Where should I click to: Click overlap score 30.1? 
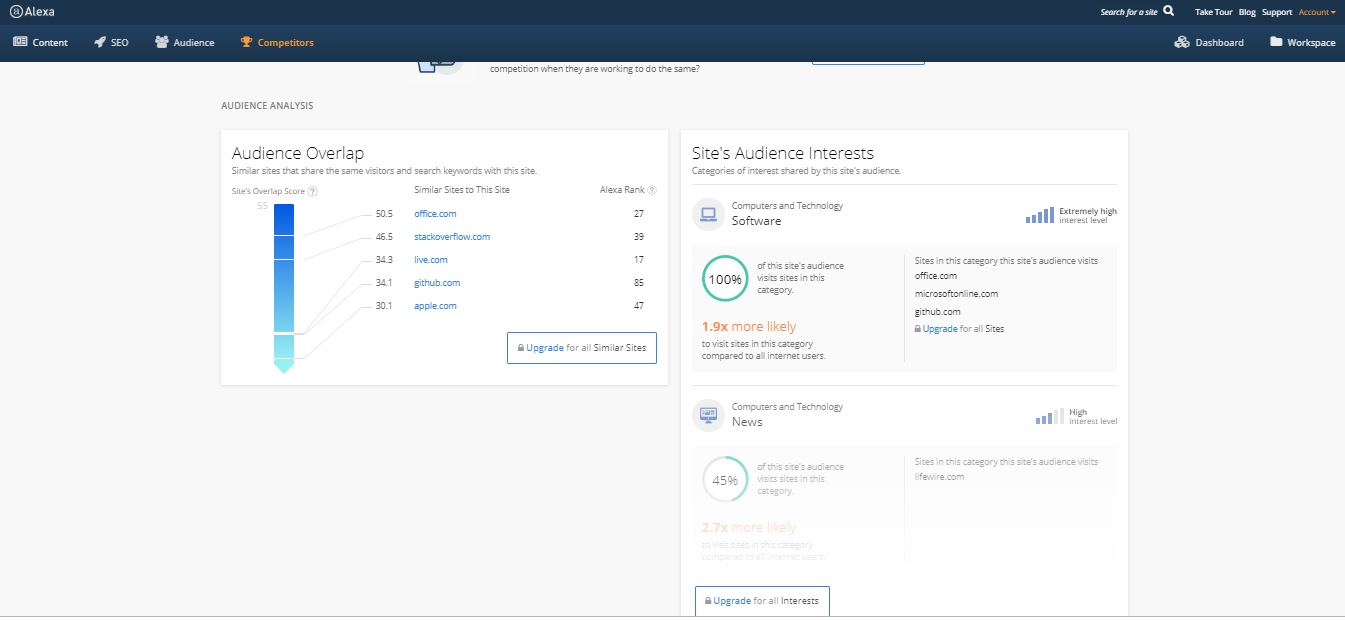[x=384, y=306]
